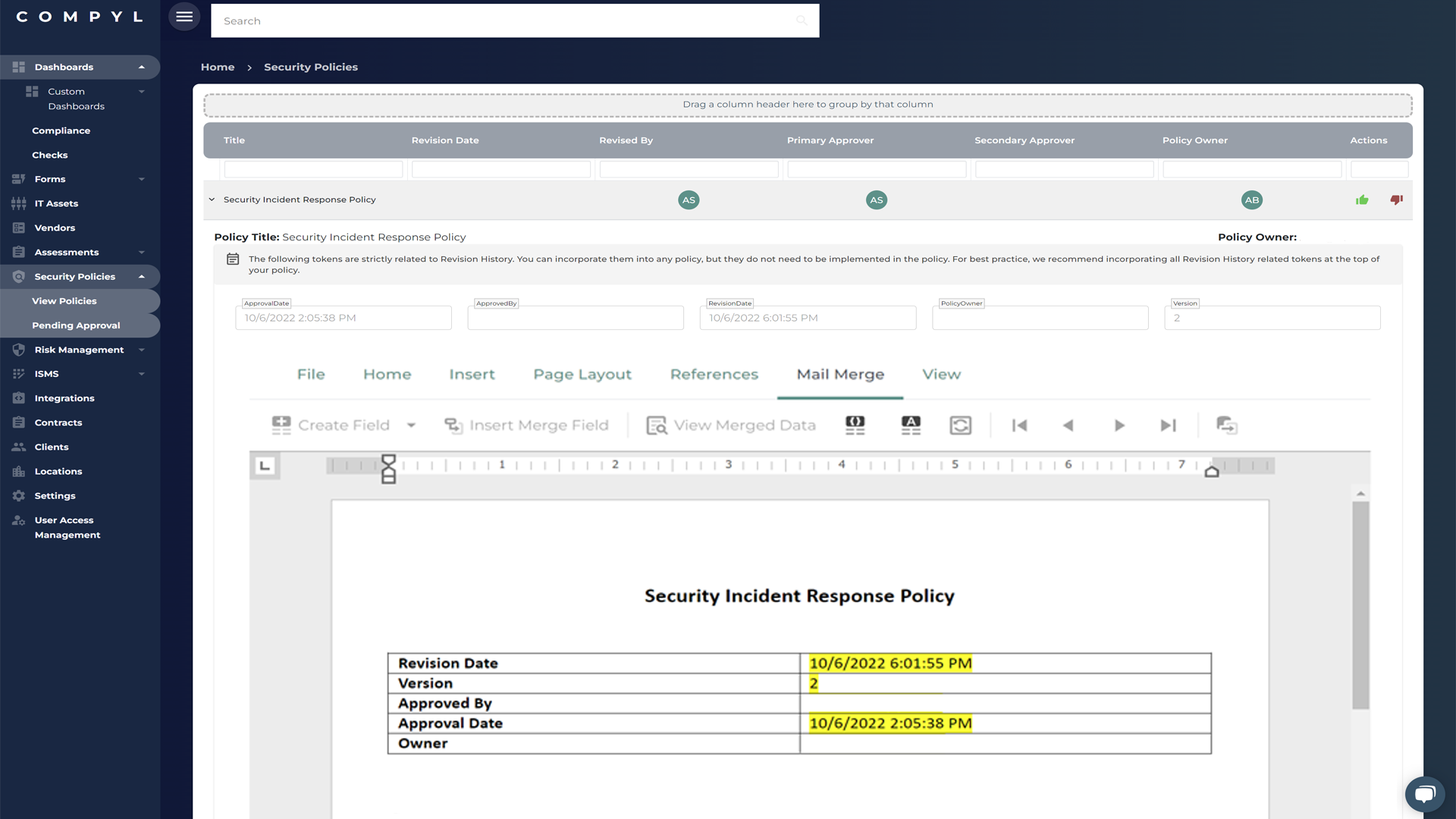Open the chat support bubble
Image resolution: width=1456 pixels, height=819 pixels.
pyautogui.click(x=1425, y=794)
